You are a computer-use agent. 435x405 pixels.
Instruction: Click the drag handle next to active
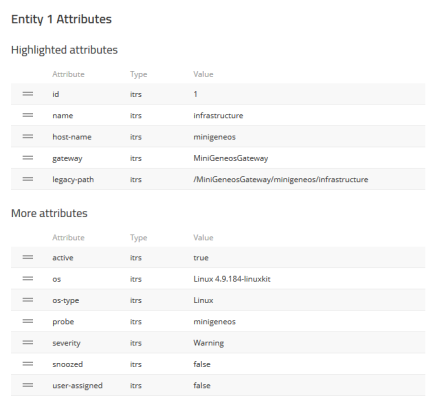(28, 257)
